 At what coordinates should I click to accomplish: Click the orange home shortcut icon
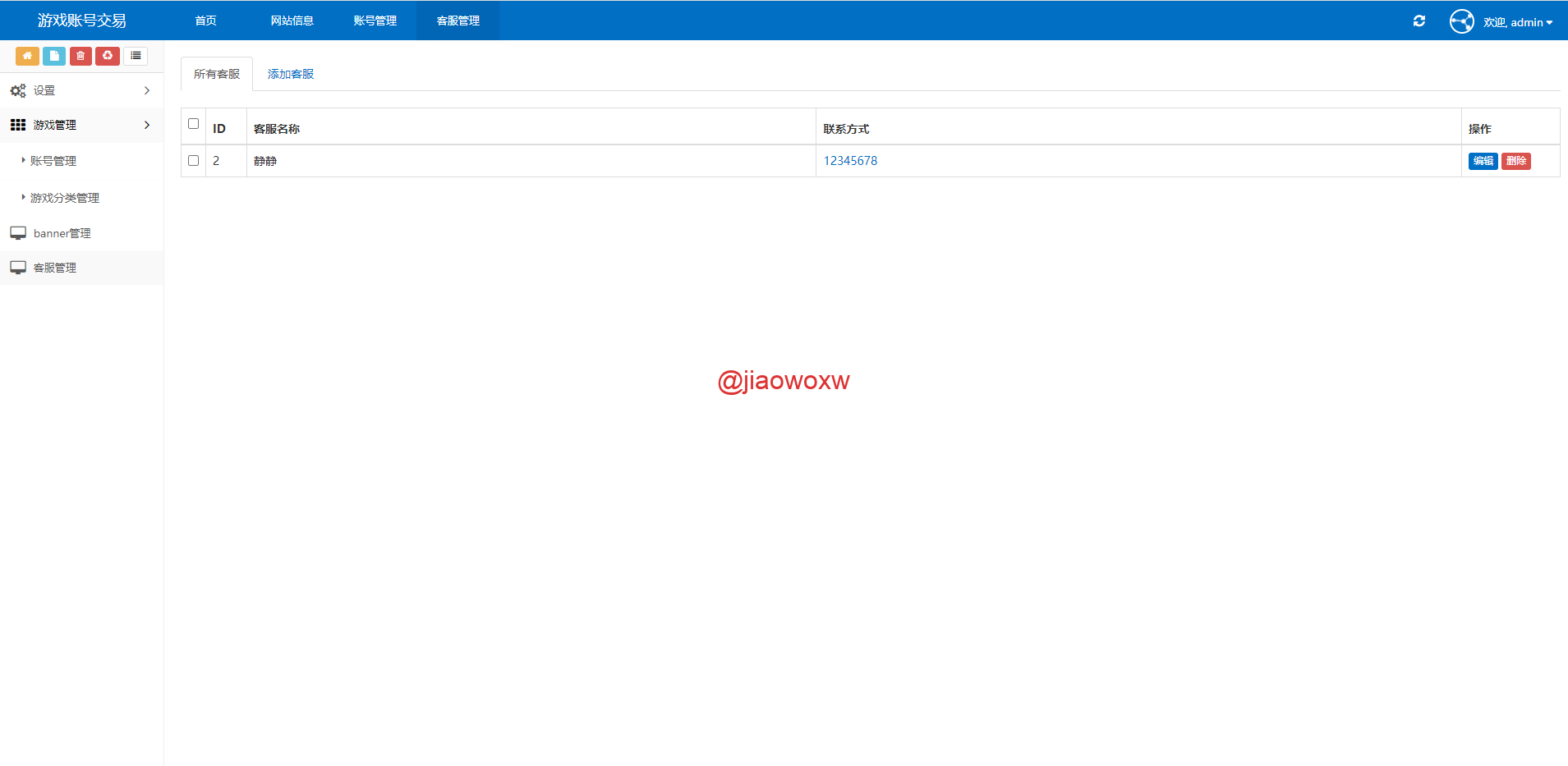[x=27, y=56]
